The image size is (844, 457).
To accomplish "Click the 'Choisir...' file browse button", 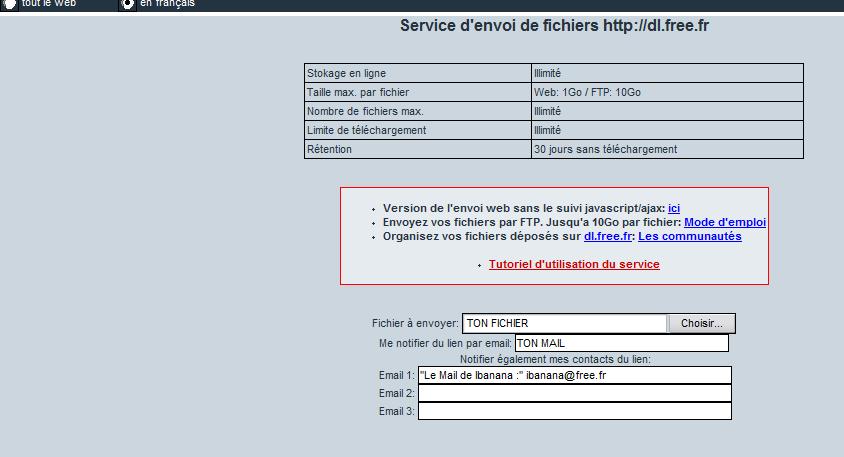I will point(702,323).
